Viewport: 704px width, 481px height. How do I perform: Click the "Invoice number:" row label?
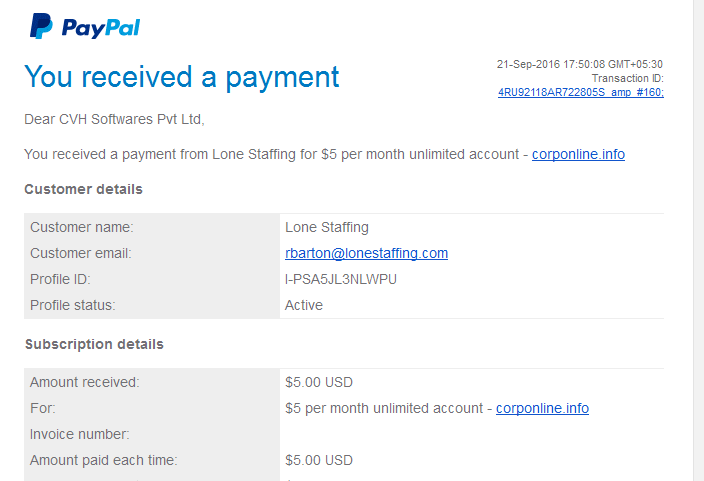81,434
